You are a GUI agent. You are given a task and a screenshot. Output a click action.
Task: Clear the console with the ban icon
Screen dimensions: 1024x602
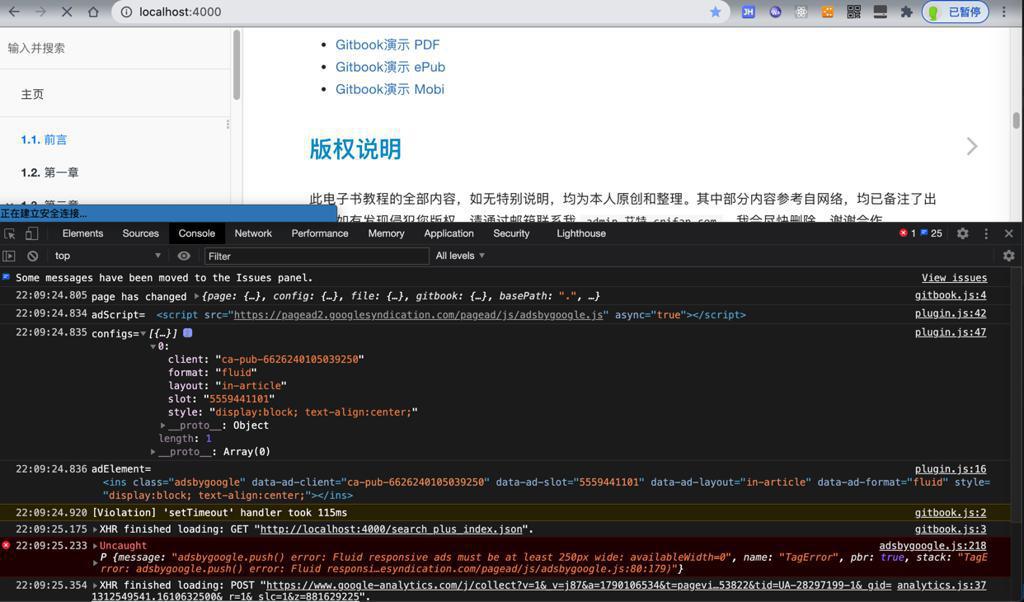(x=33, y=256)
